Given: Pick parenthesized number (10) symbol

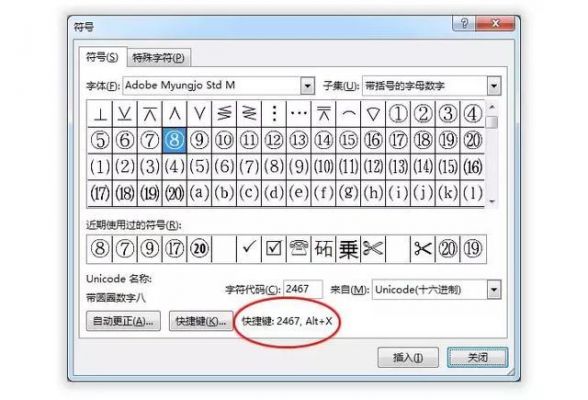Looking at the screenshot, I should [323, 167].
